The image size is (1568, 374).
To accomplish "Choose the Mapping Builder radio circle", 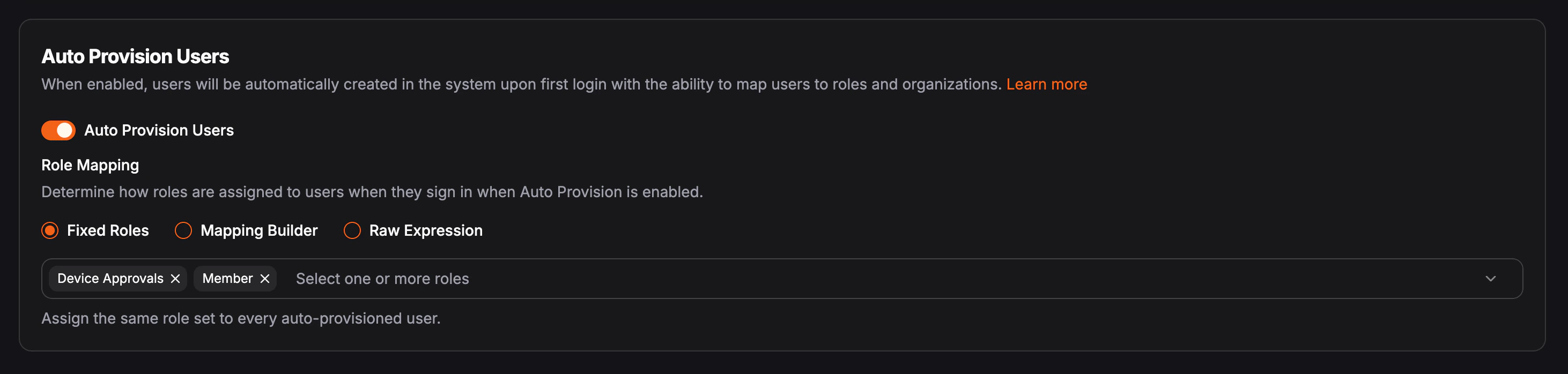I will [183, 230].
